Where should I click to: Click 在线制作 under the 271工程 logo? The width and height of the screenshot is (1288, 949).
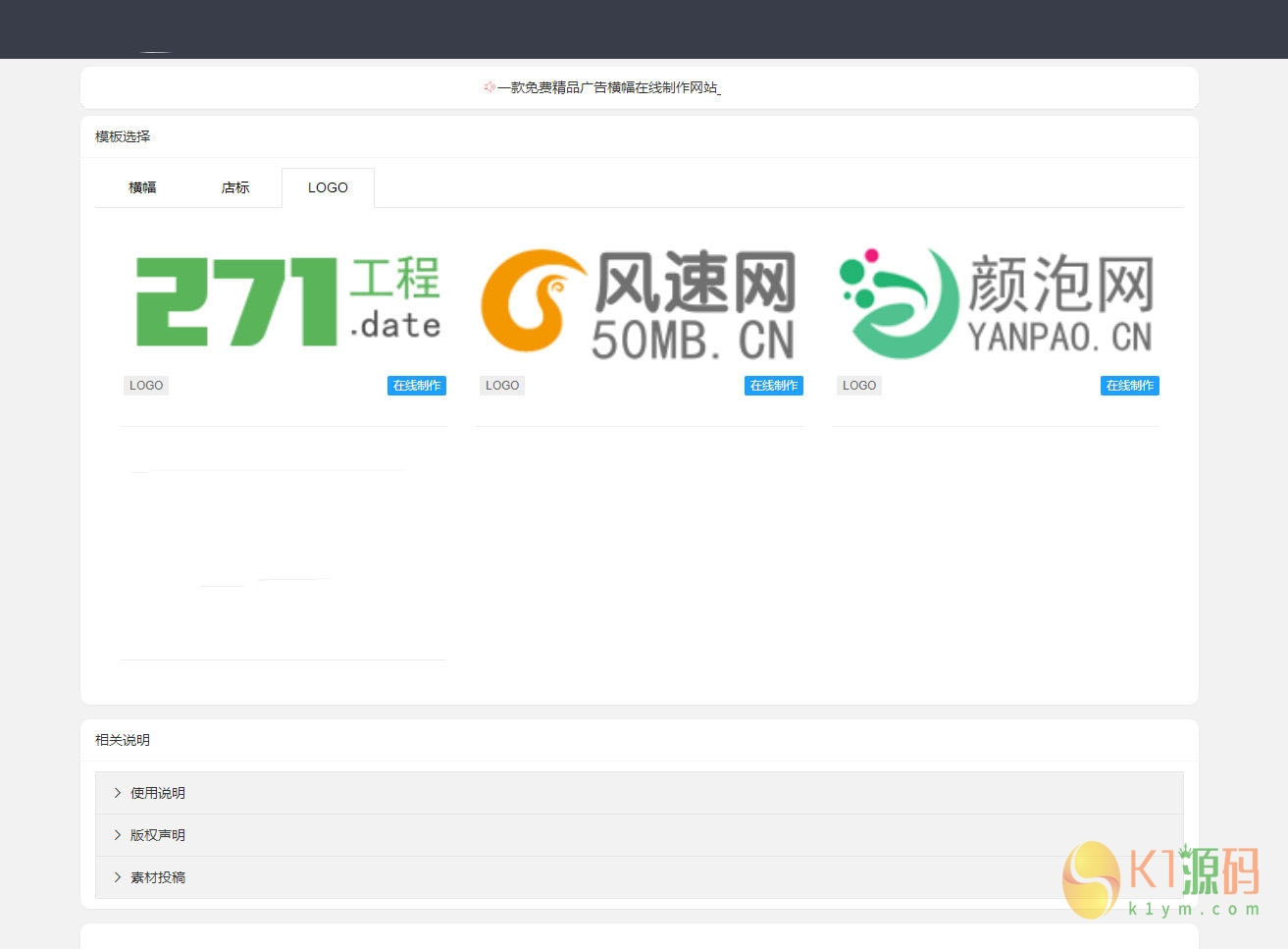416,386
